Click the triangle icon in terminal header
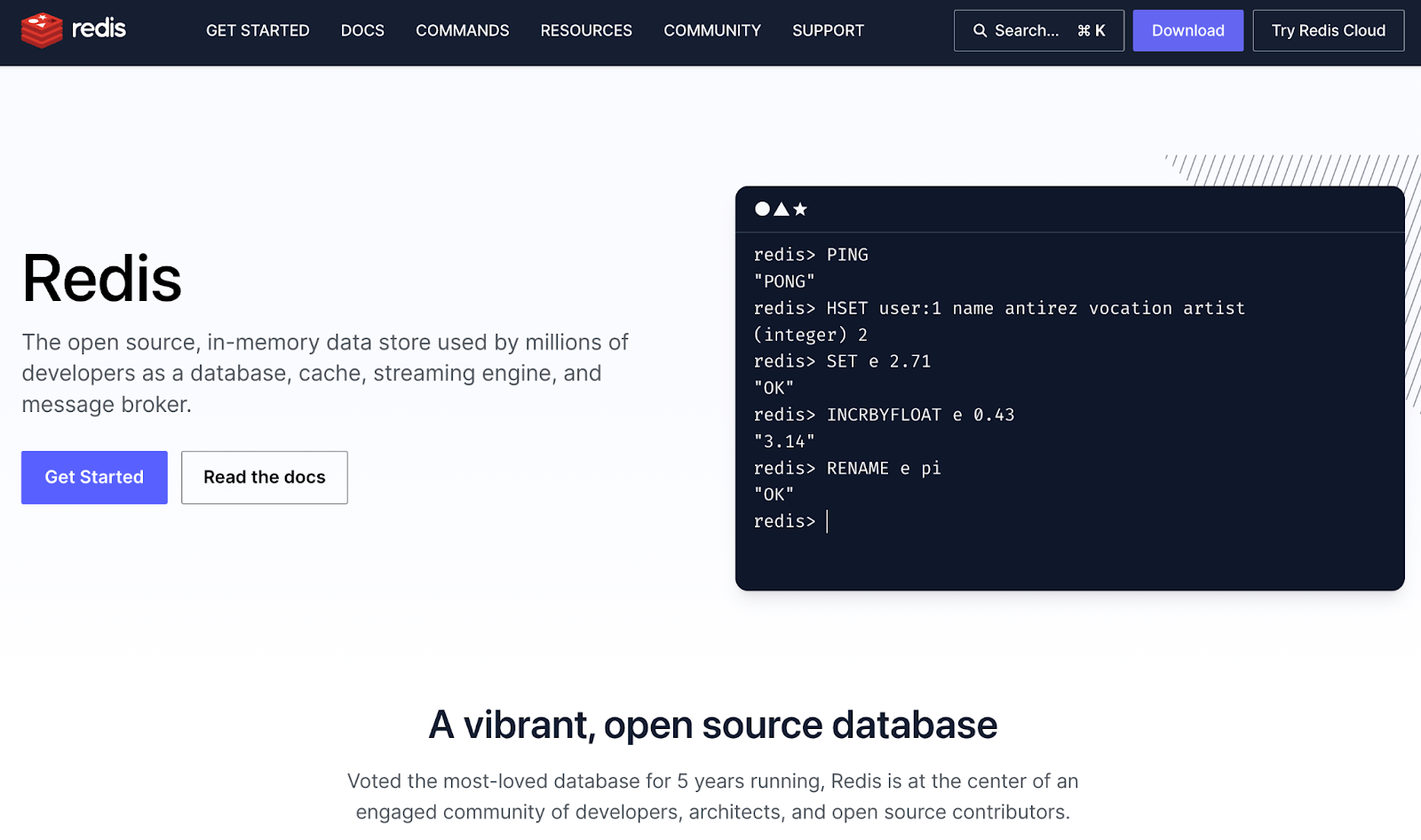Screen dimensions: 1421x840 click(x=782, y=209)
